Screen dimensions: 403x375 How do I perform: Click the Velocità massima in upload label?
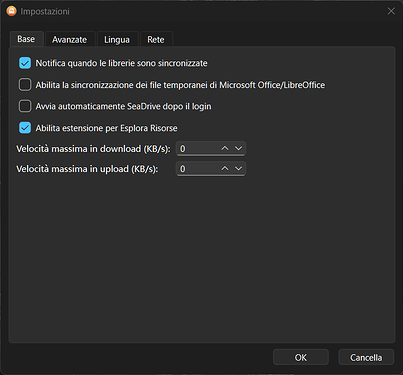coord(87,169)
